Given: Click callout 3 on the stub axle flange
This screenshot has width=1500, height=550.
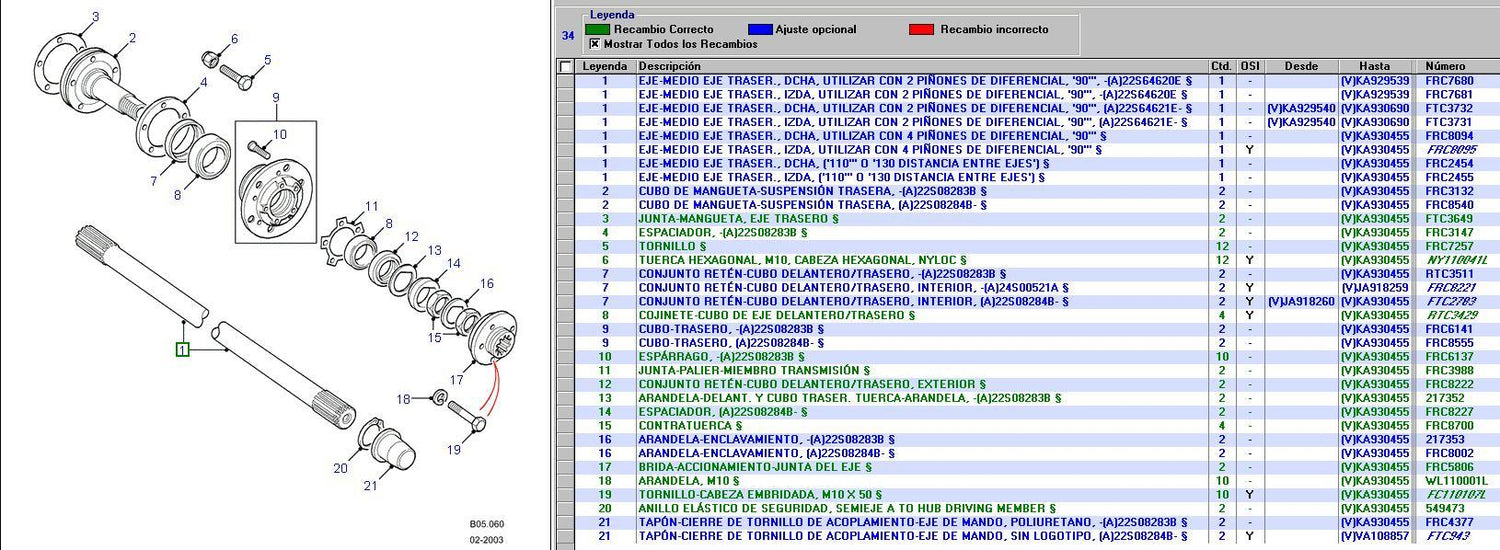Looking at the screenshot, I should [x=96, y=16].
